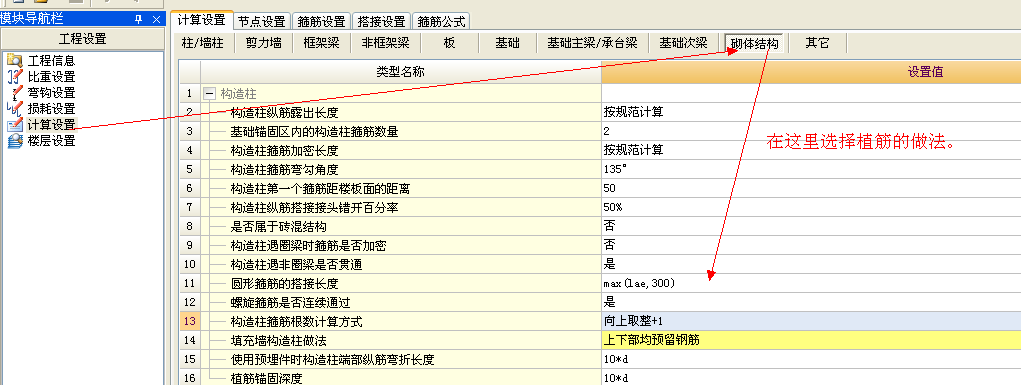Click the 工程信息 icon in the navigation panel
The height and width of the screenshot is (385, 1021).
click(x=14, y=61)
